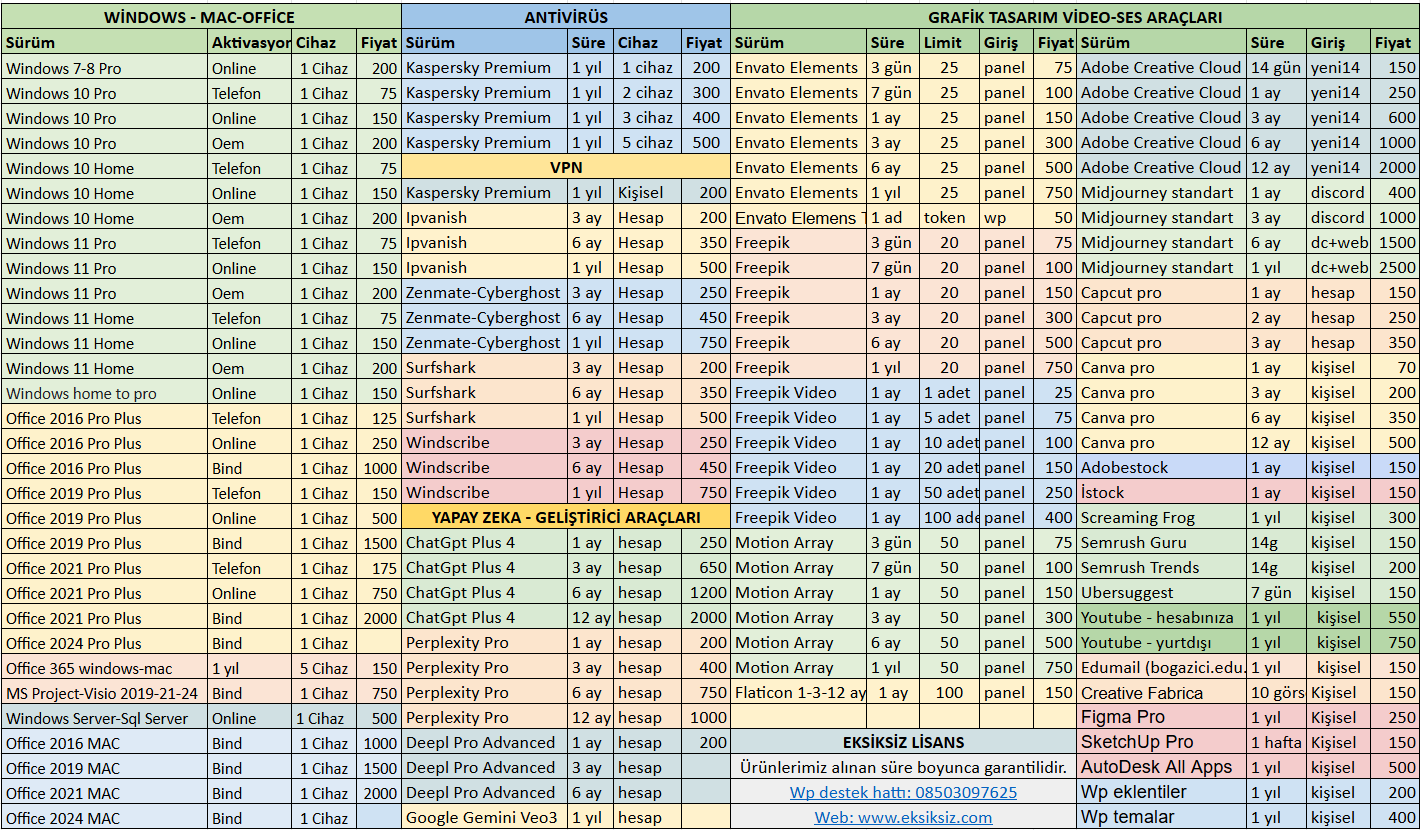1420x830 pixels.
Task: Click the Aktivasyon column header
Action: (250, 43)
